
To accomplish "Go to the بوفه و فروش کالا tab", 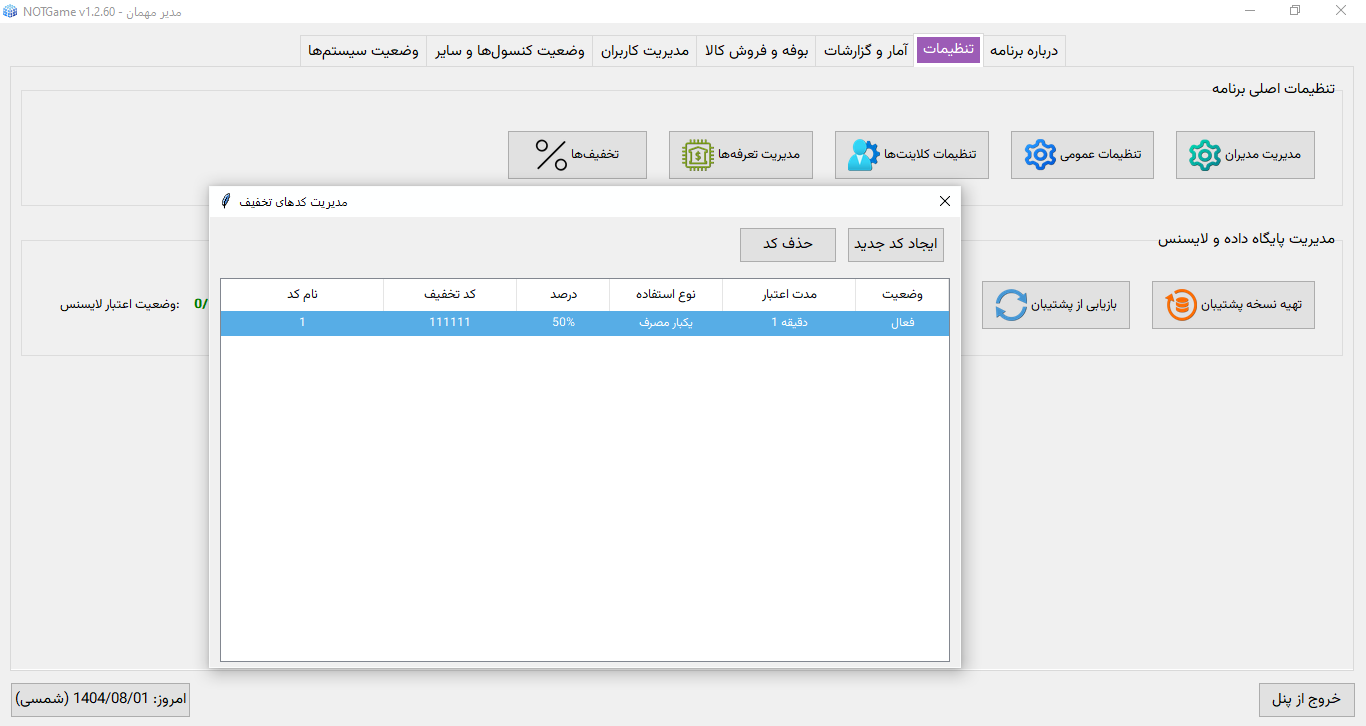I will [x=756, y=50].
